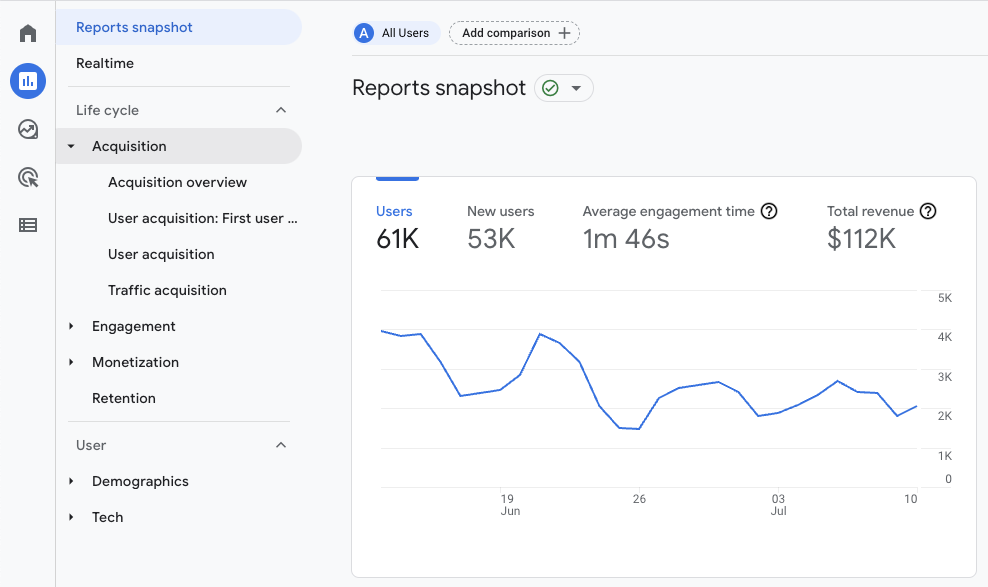The image size is (988, 587).
Task: Open Explore from the navigation rail
Action: point(27,129)
